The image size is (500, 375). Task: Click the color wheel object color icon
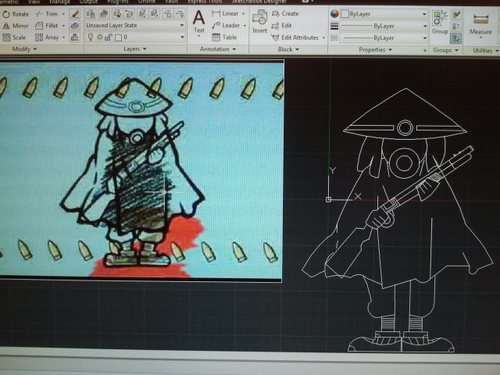pyautogui.click(x=334, y=14)
